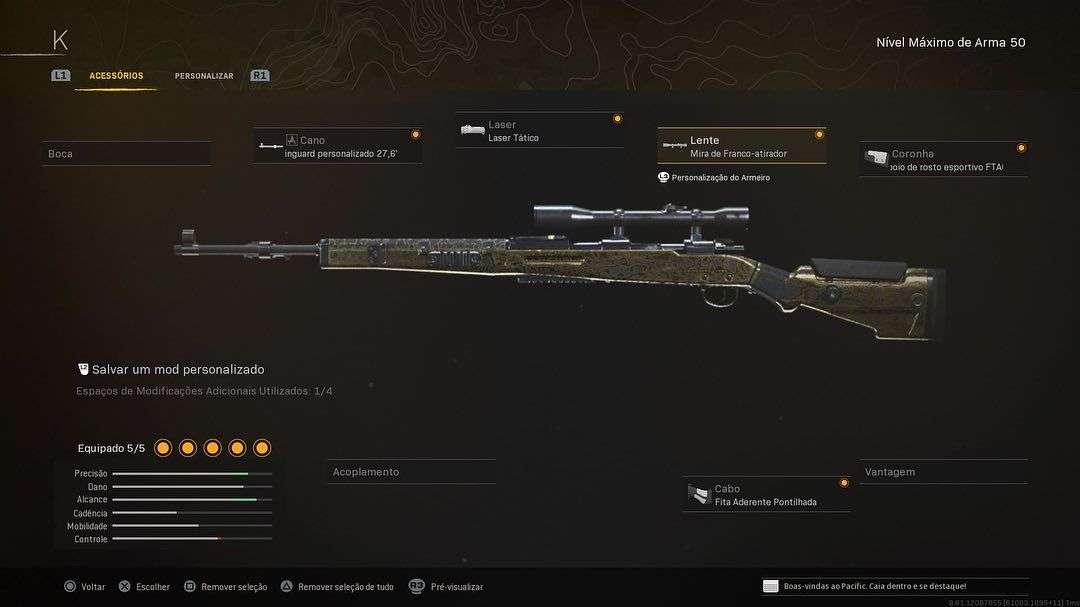
Task: Select the Laser Tático attachment icon
Action: click(x=472, y=130)
